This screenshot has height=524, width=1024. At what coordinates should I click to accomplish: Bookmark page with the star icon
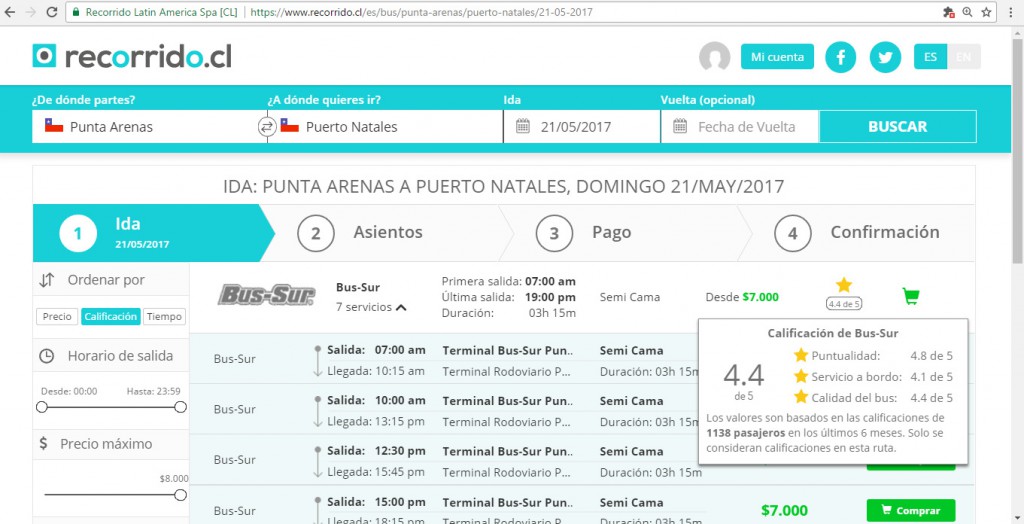[x=986, y=12]
